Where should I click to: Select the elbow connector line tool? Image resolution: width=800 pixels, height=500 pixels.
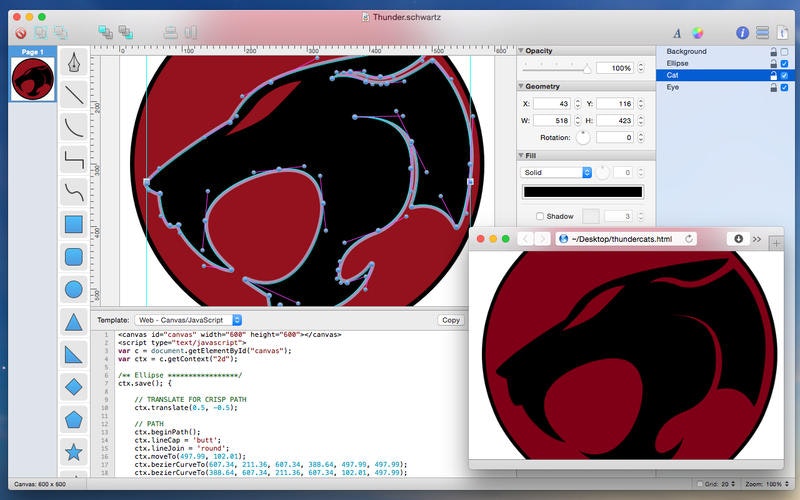(74, 160)
